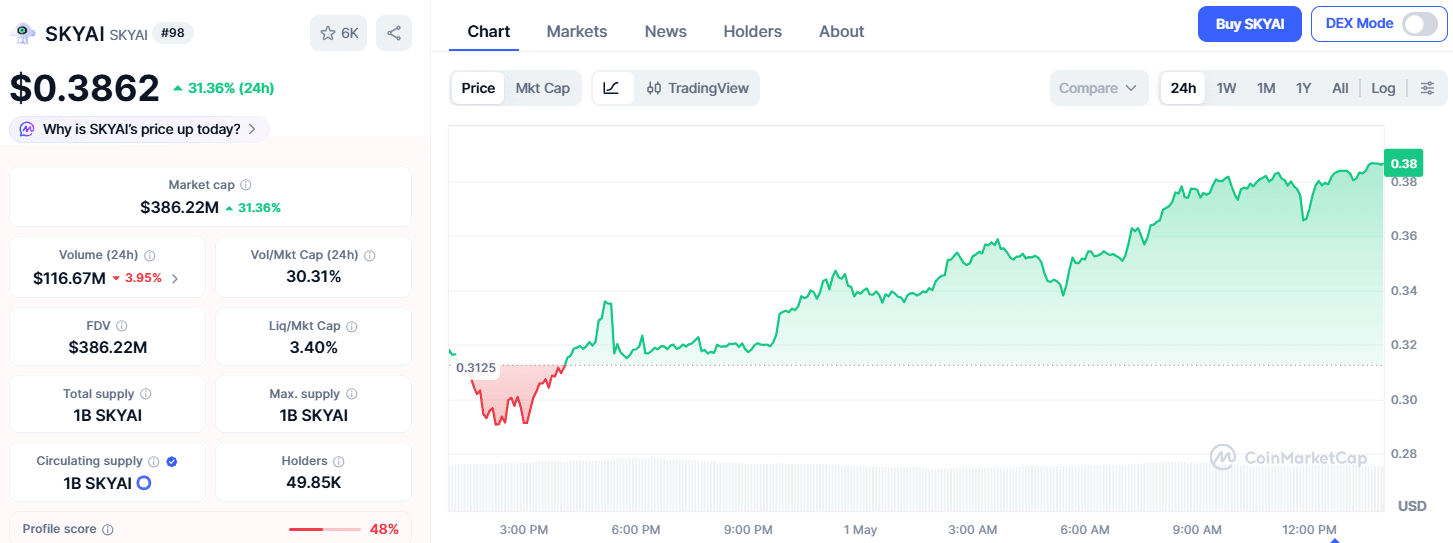Switch to the News tab
This screenshot has width=1453, height=543.
pyautogui.click(x=666, y=31)
